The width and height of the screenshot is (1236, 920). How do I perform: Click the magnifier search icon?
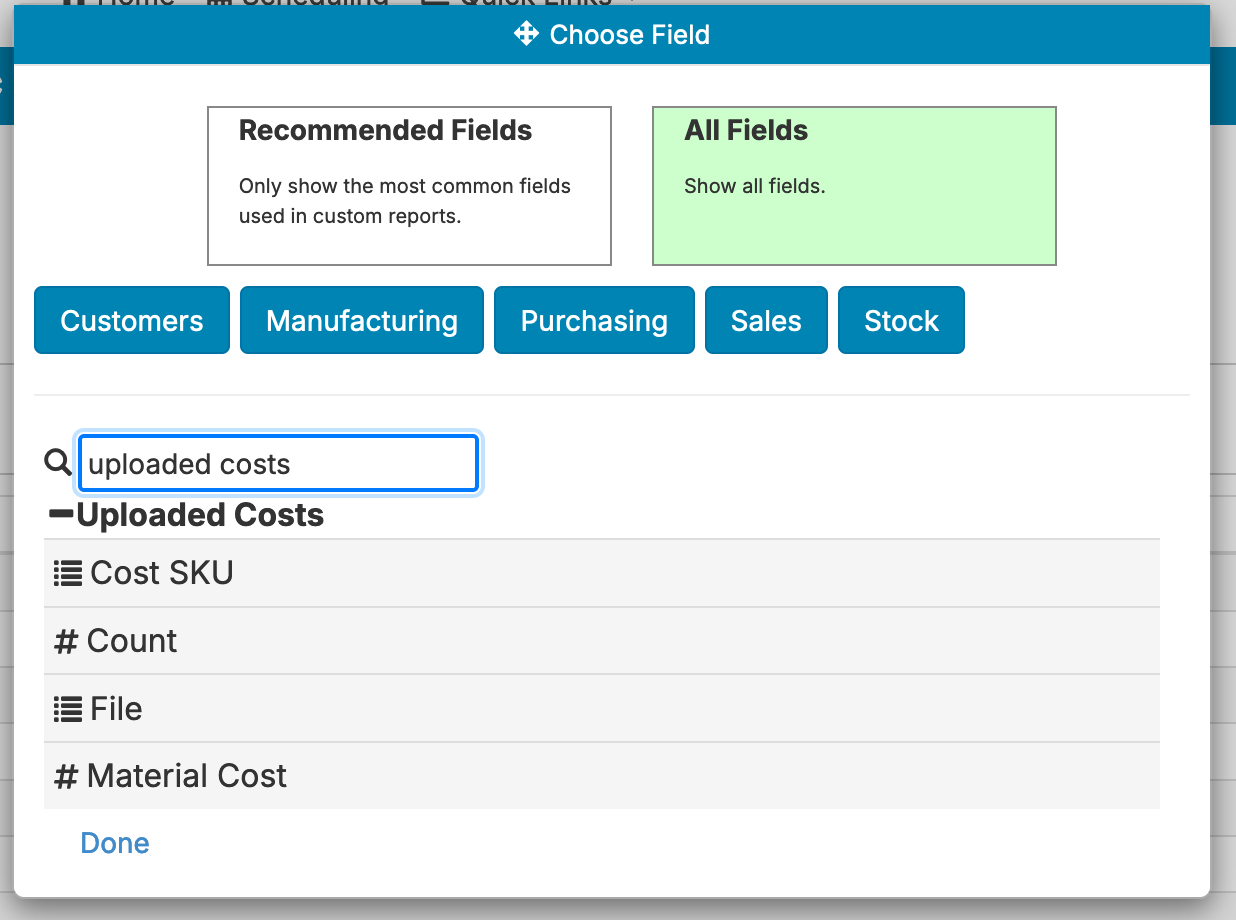58,462
